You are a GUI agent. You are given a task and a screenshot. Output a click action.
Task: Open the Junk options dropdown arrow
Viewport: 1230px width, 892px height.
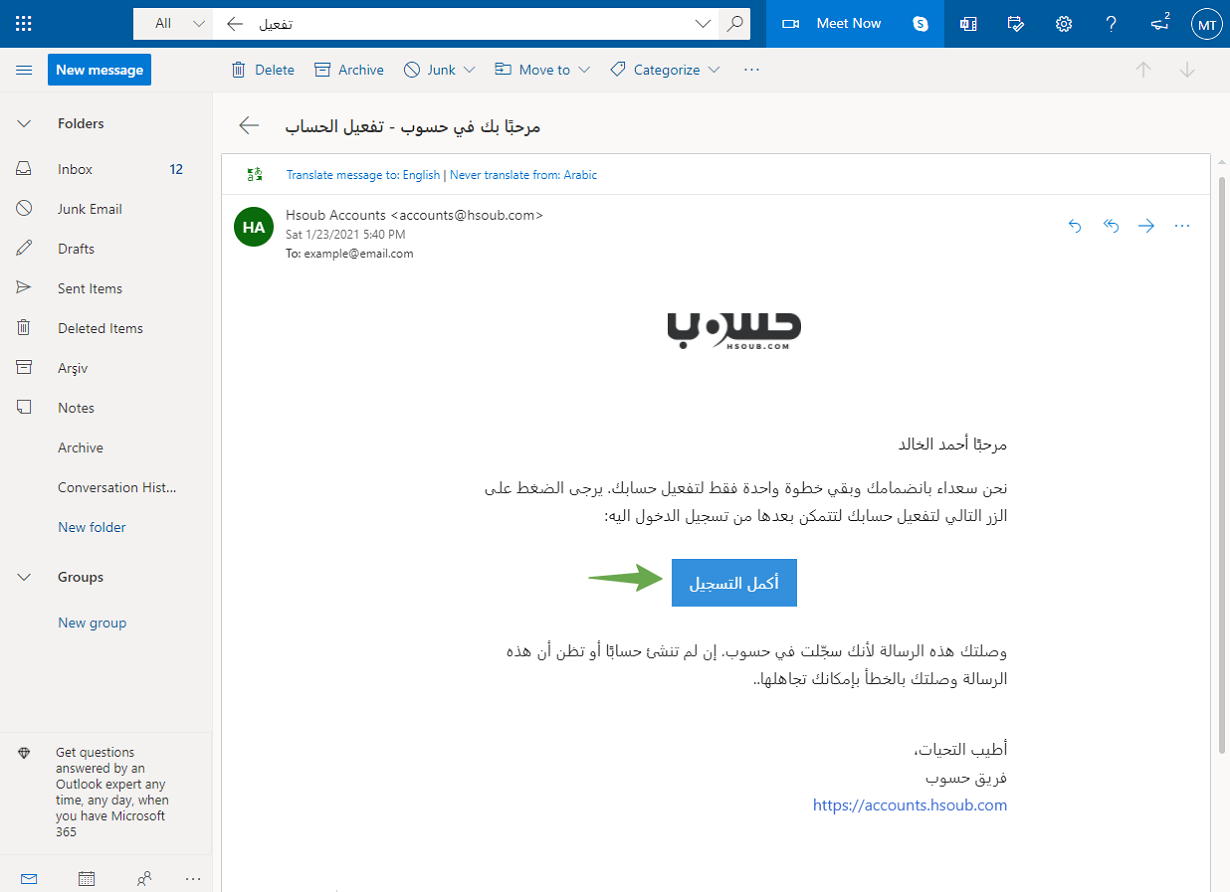pyautogui.click(x=470, y=70)
